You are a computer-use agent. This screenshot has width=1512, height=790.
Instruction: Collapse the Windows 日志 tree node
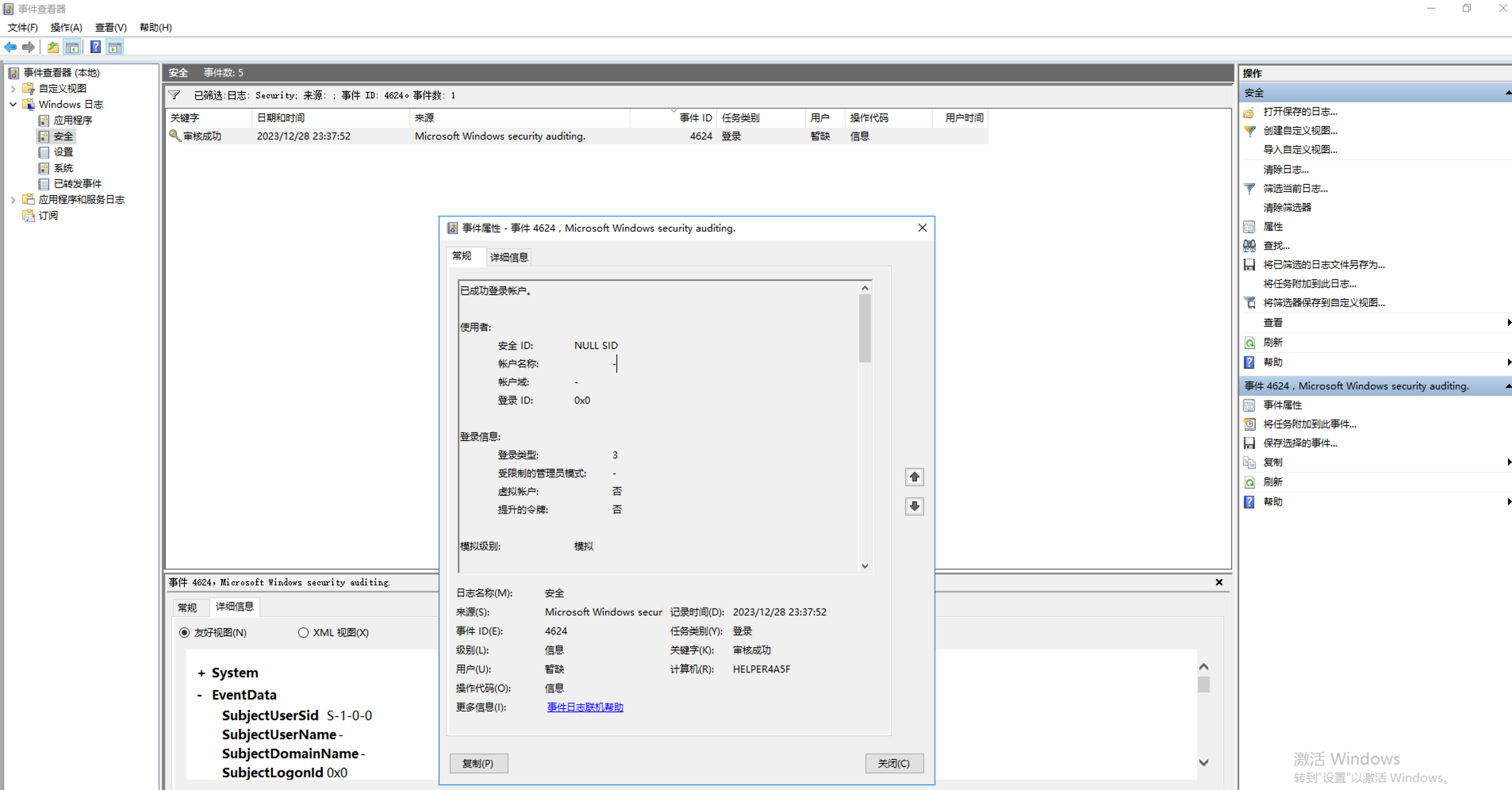coord(13,104)
